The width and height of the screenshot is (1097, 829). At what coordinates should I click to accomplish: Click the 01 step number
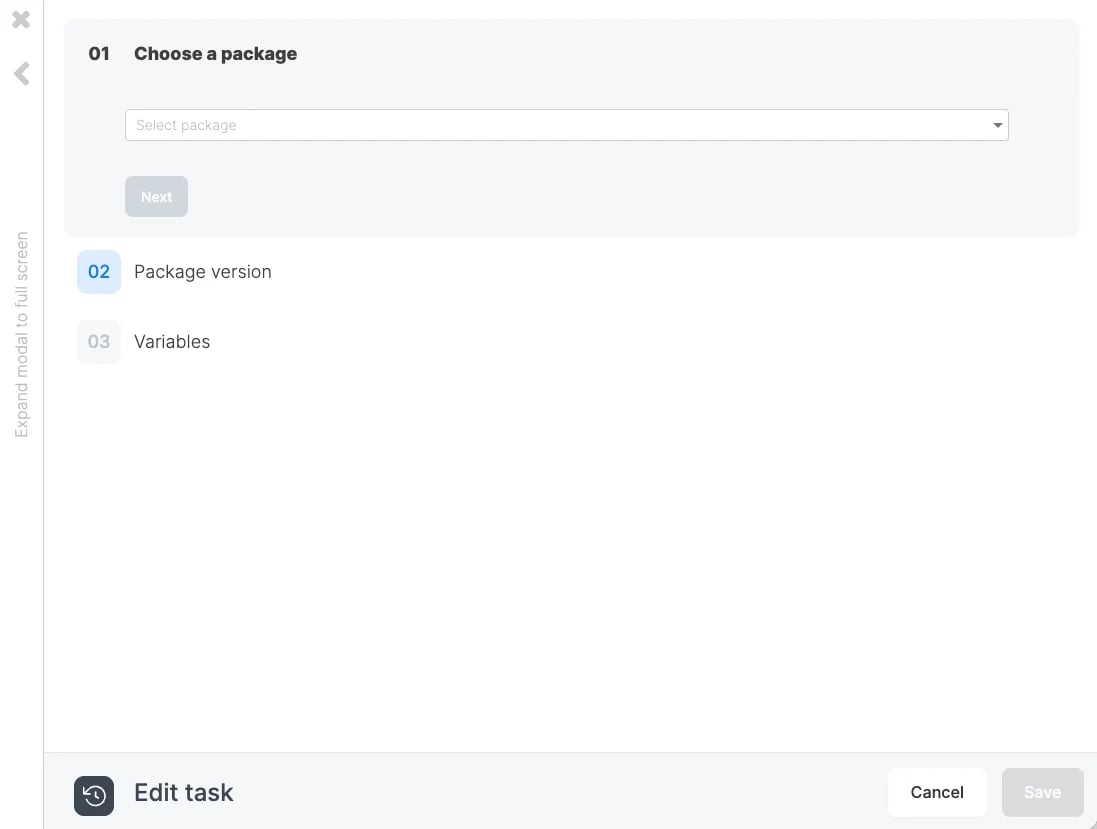99,54
